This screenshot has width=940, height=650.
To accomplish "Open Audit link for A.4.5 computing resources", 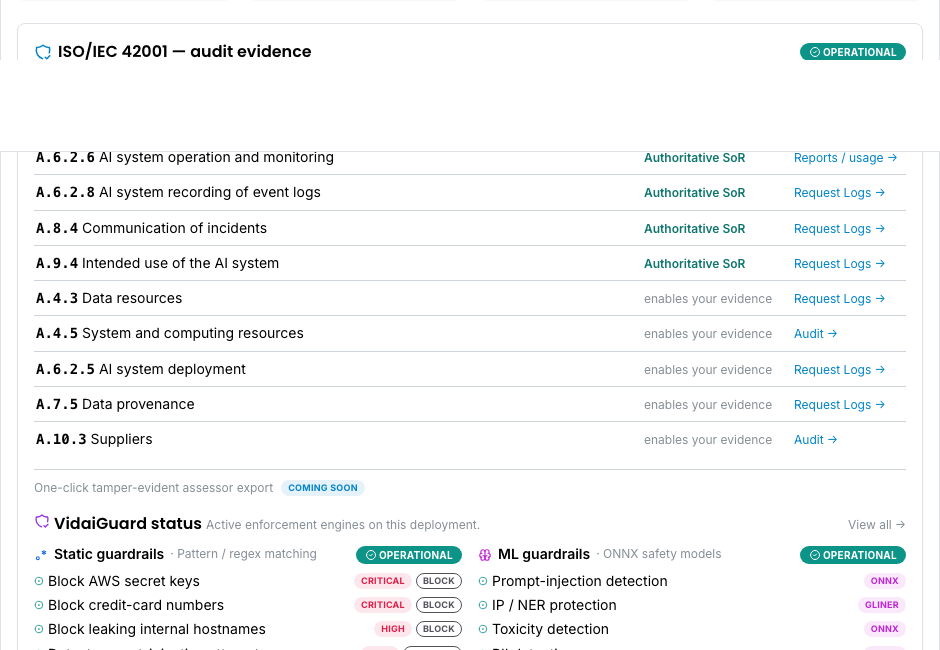I will tap(815, 333).
